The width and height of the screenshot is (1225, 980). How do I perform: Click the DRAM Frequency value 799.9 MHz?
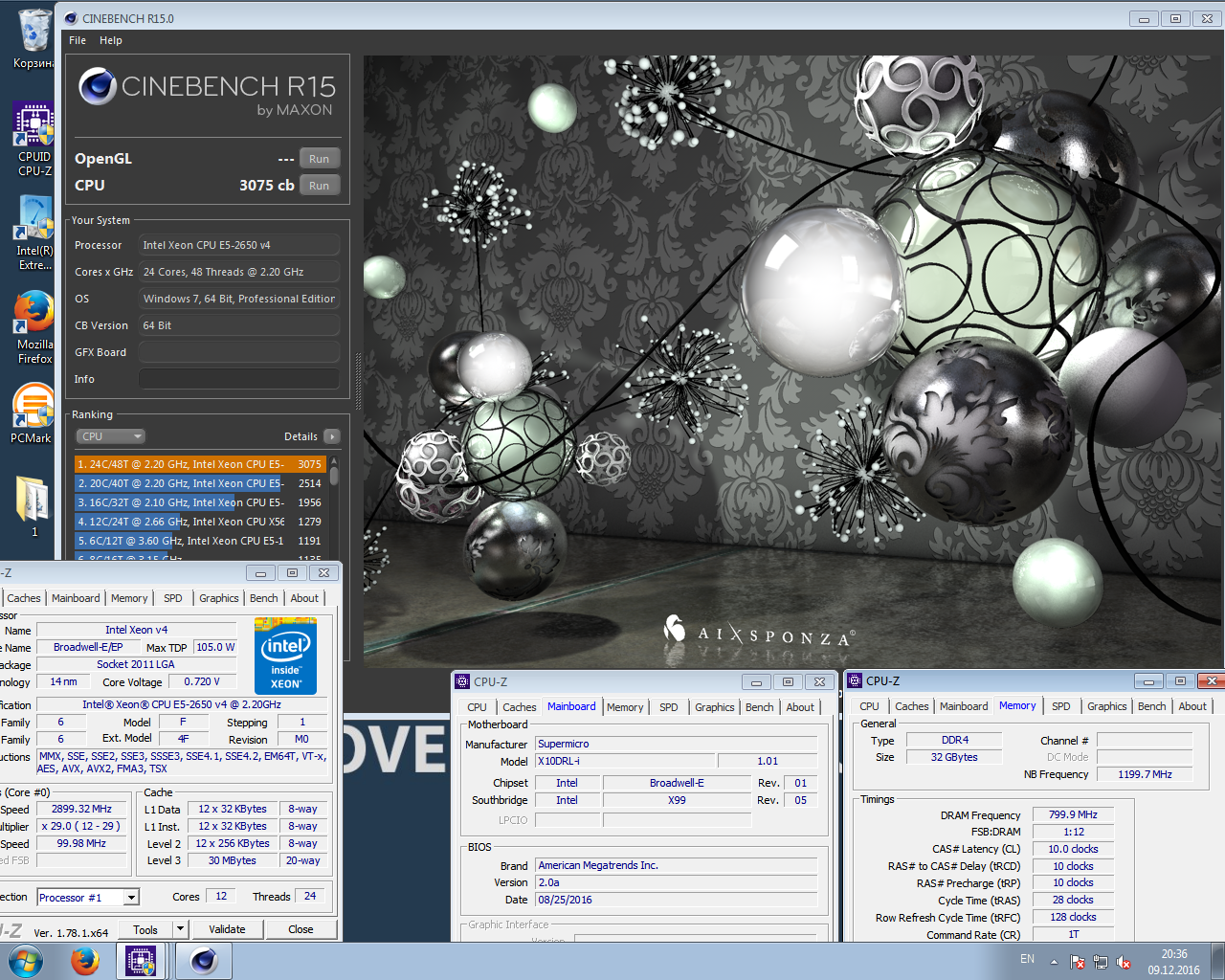coord(1073,814)
